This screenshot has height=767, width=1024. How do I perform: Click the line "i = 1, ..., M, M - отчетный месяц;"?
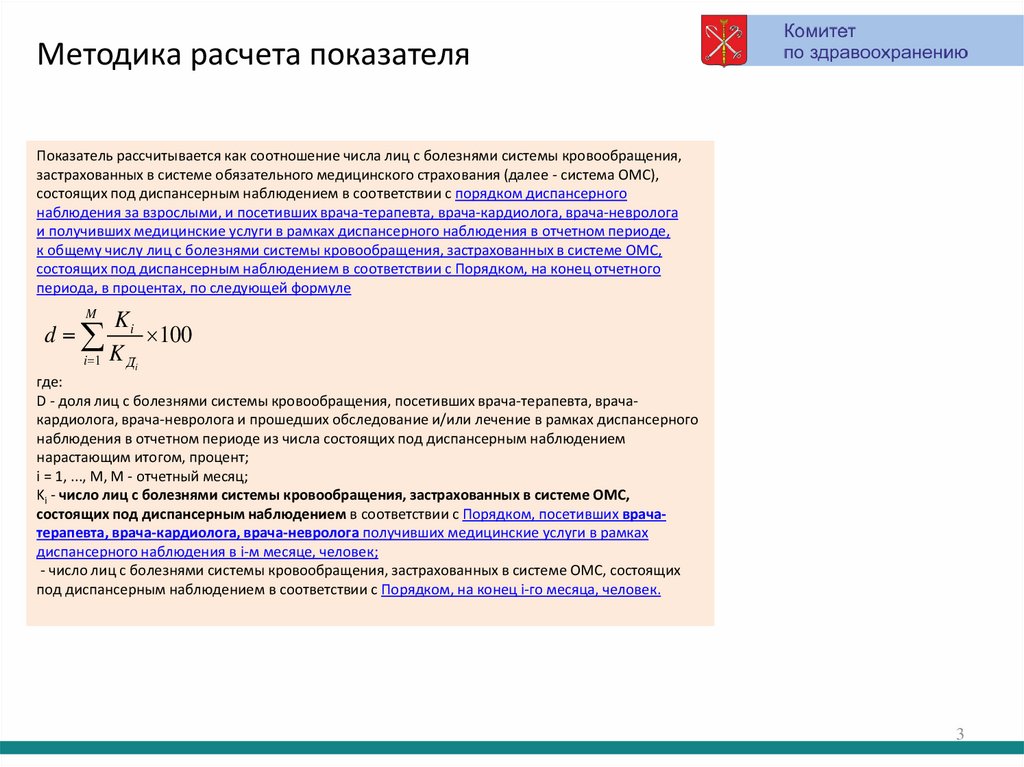[x=142, y=477]
